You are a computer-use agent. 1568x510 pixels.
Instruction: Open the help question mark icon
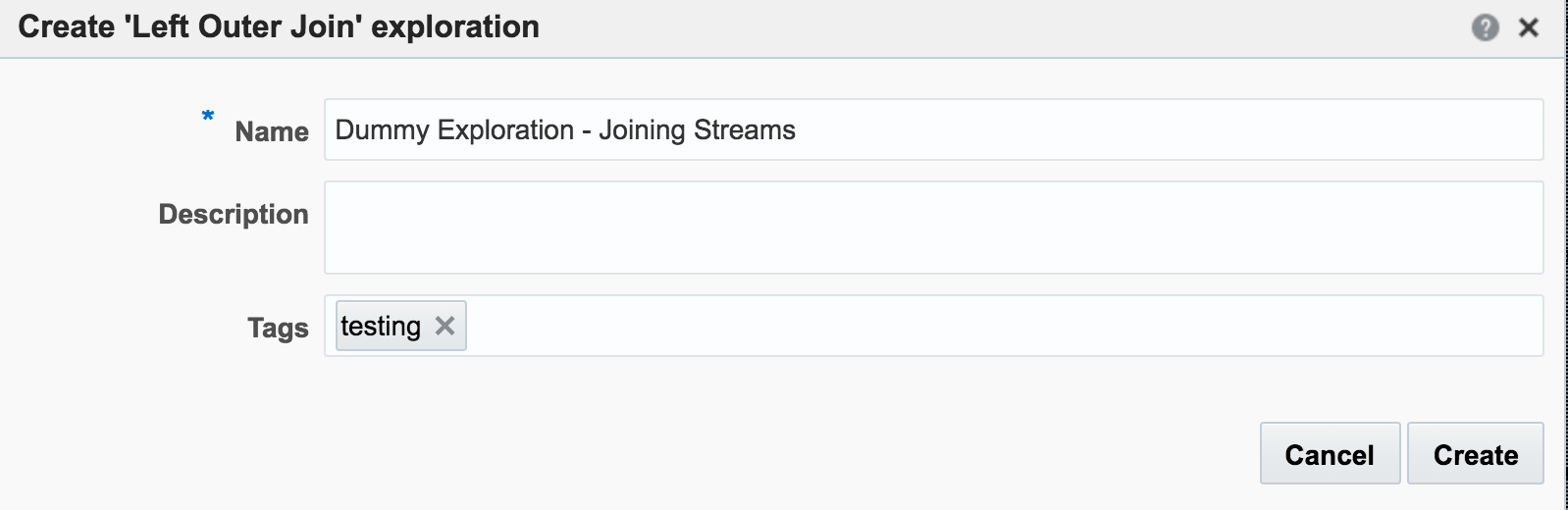1485,27
